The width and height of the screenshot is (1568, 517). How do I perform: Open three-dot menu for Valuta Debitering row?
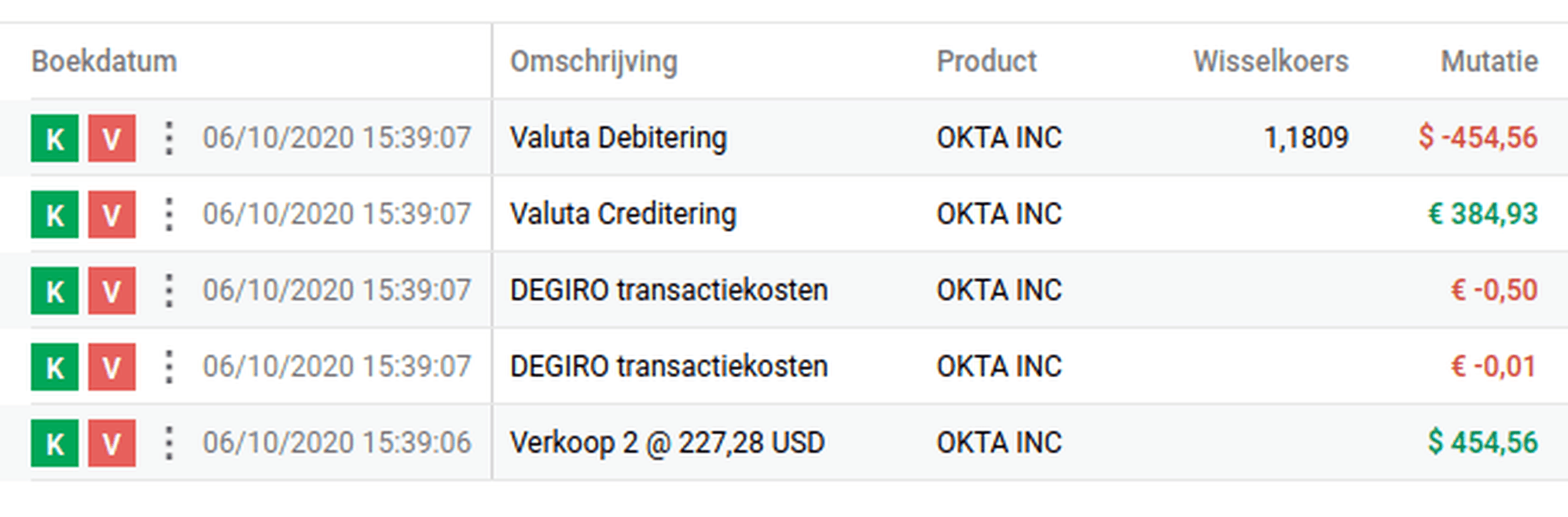pos(168,138)
